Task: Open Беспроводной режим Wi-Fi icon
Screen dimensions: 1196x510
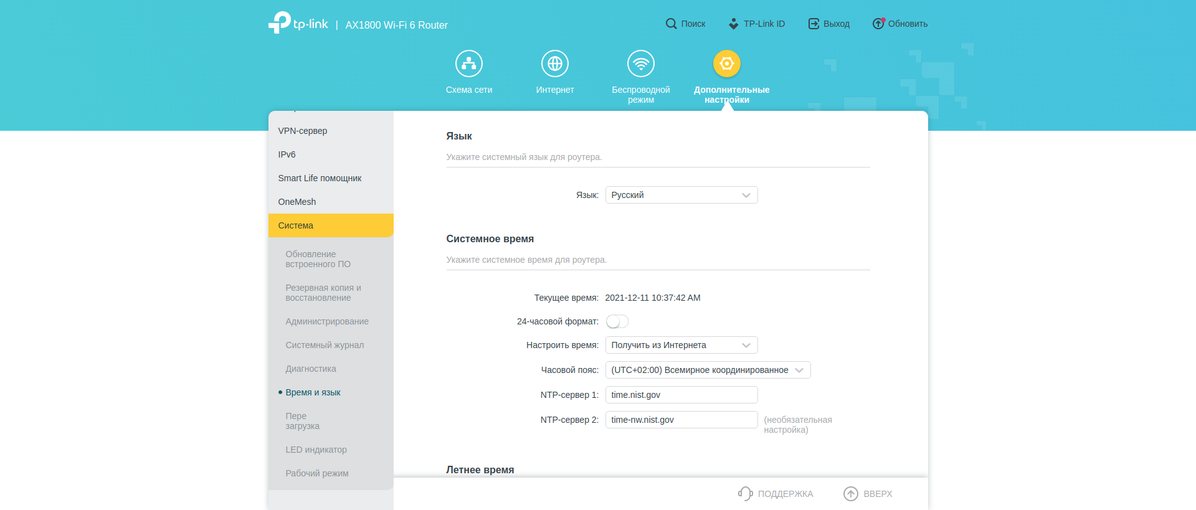Action: [641, 63]
